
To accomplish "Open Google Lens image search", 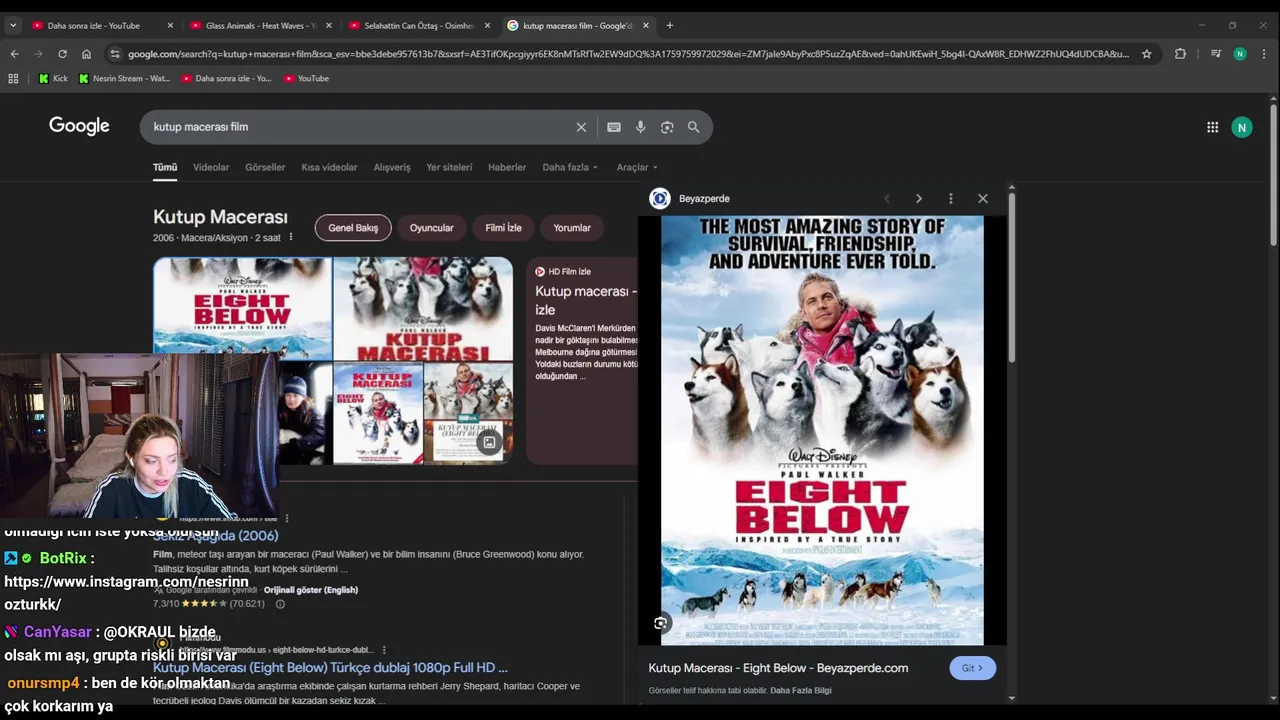I will [667, 127].
